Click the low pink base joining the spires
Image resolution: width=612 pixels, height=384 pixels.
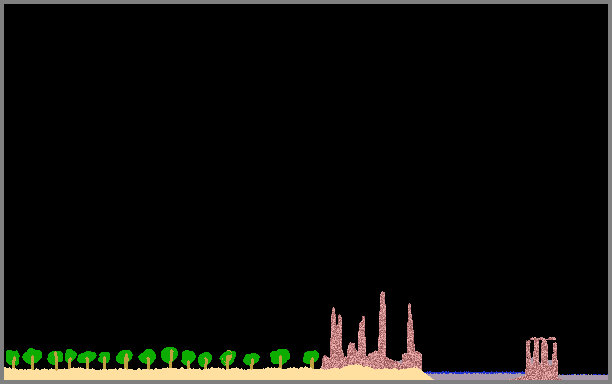(371, 361)
